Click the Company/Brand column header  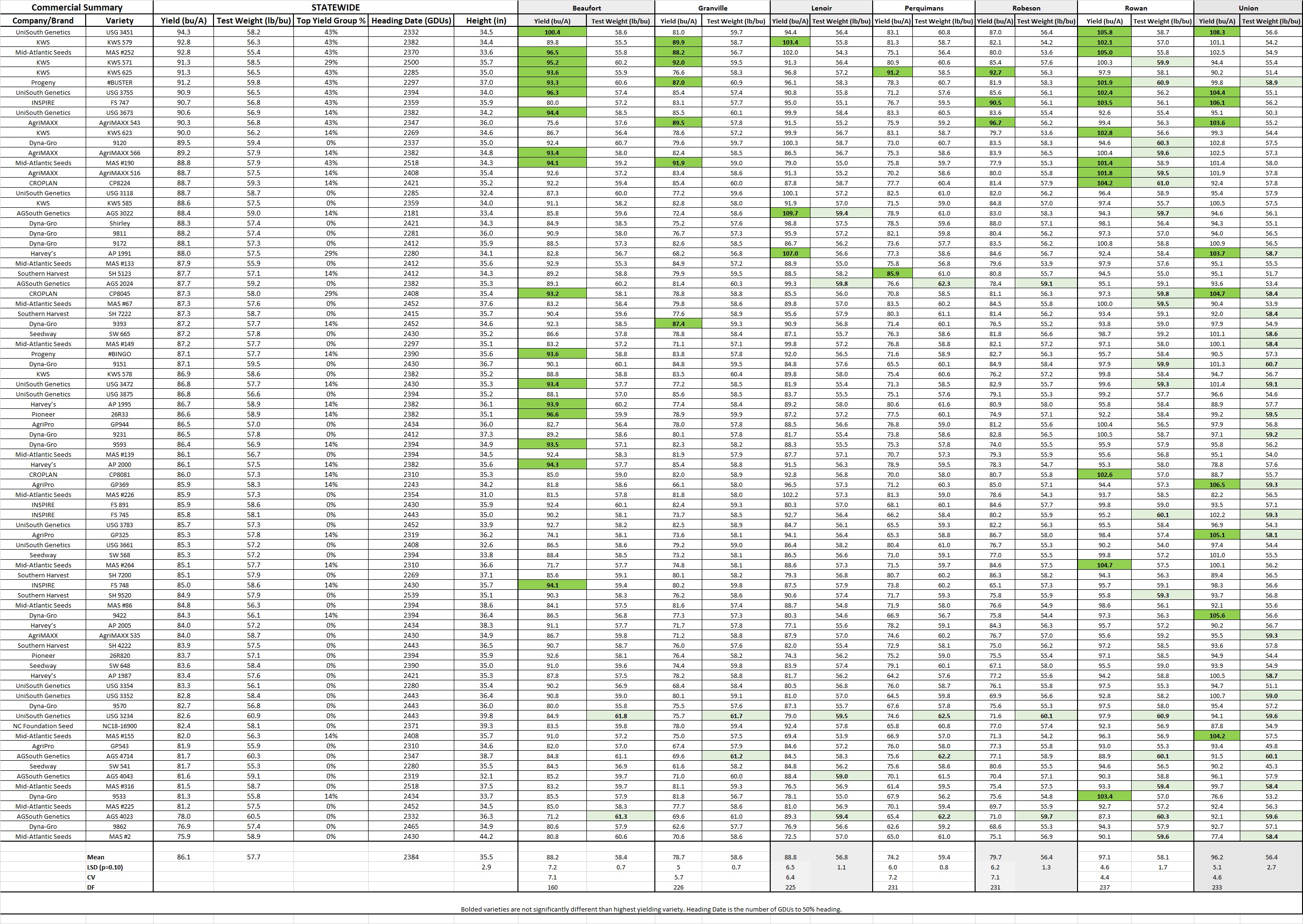(x=43, y=21)
